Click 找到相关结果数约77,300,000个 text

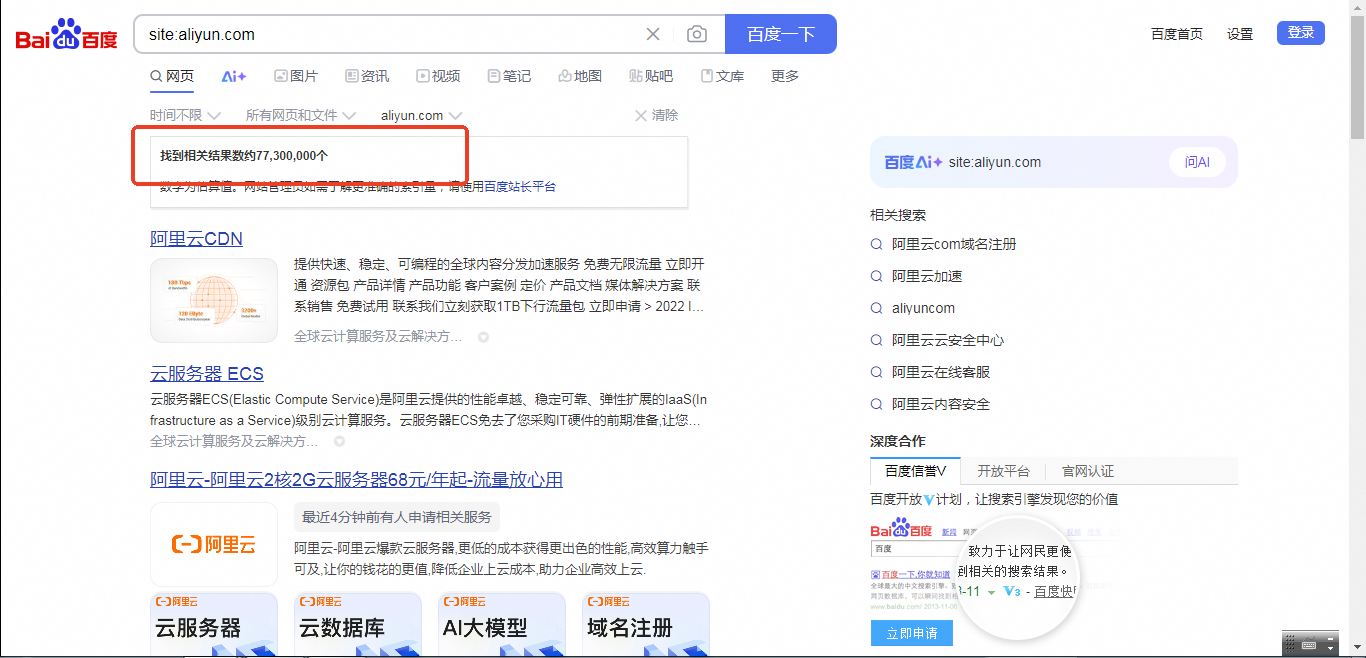244,156
